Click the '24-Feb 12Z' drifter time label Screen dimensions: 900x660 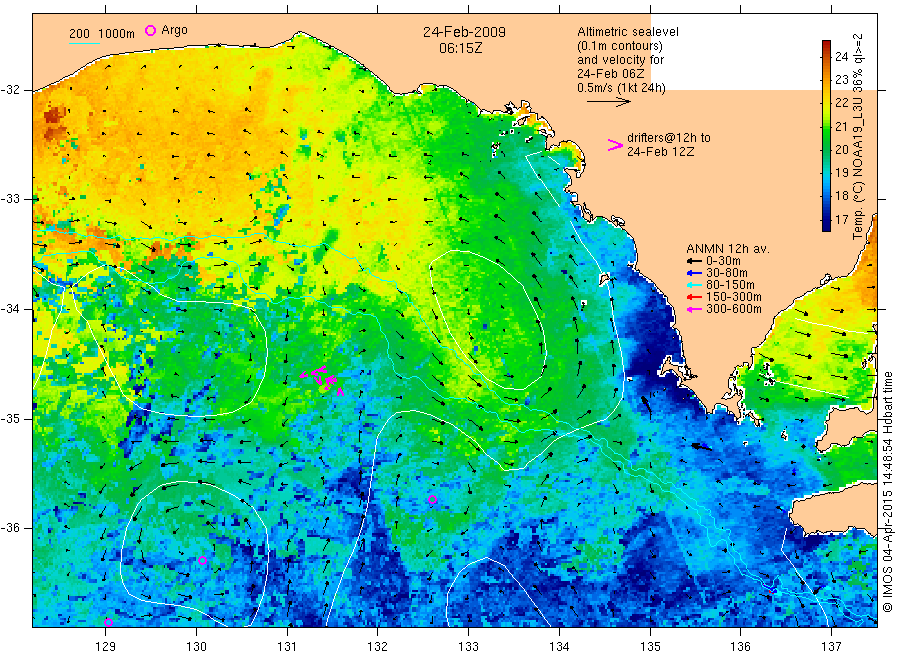tap(661, 152)
